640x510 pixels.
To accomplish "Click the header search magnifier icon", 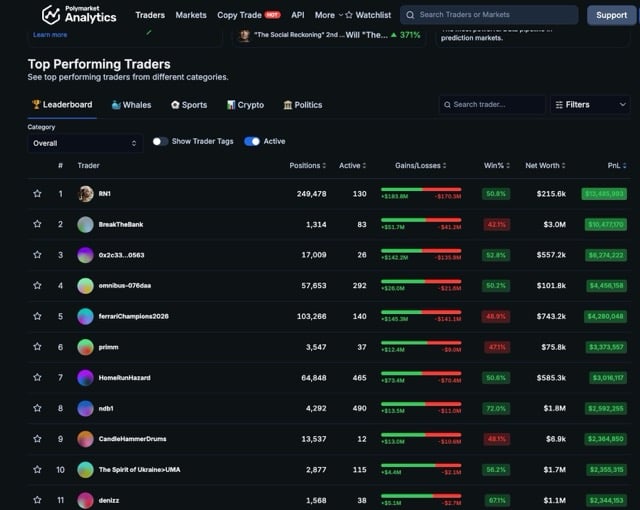I will click(410, 15).
